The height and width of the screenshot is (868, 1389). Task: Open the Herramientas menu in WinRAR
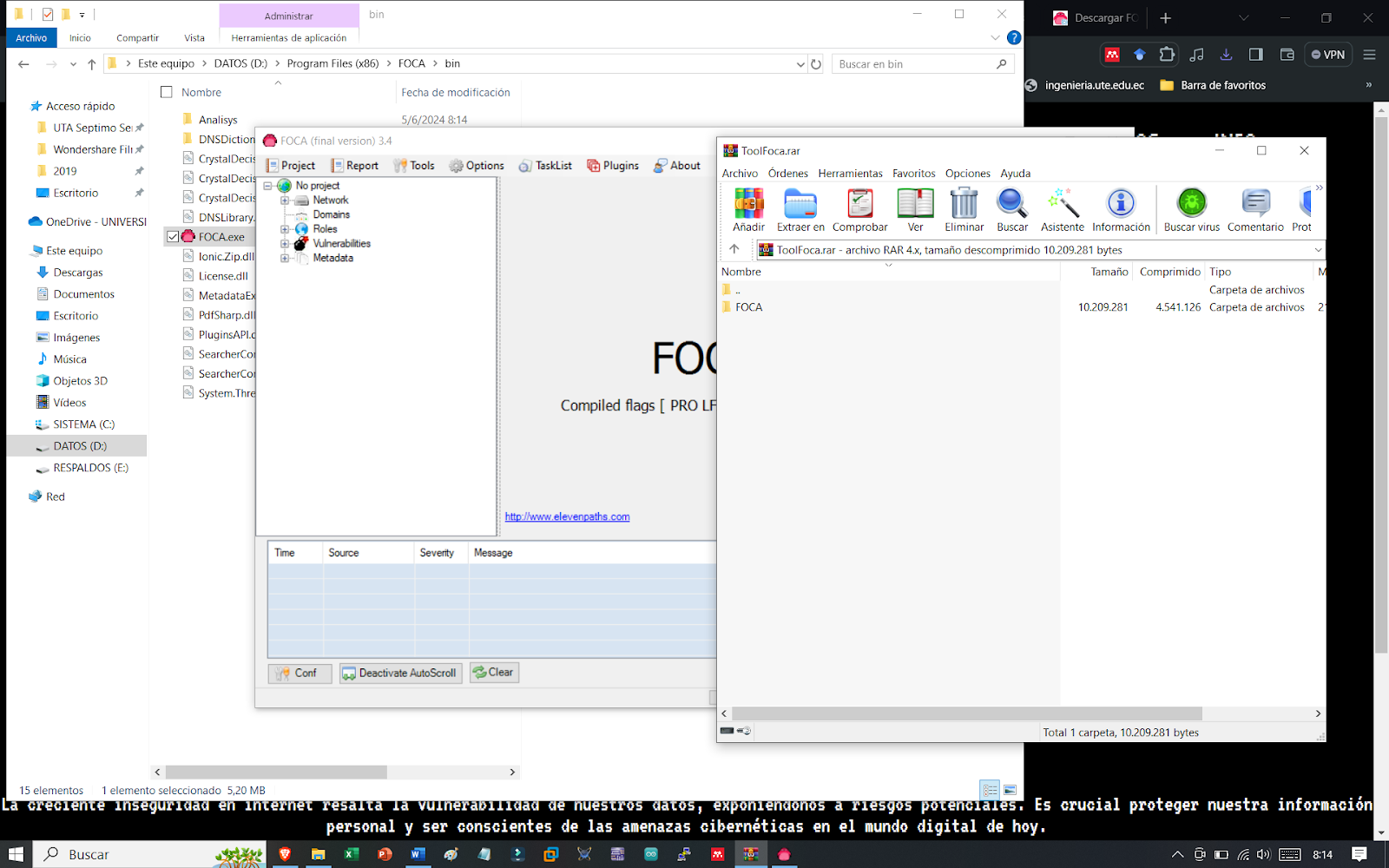(850, 173)
